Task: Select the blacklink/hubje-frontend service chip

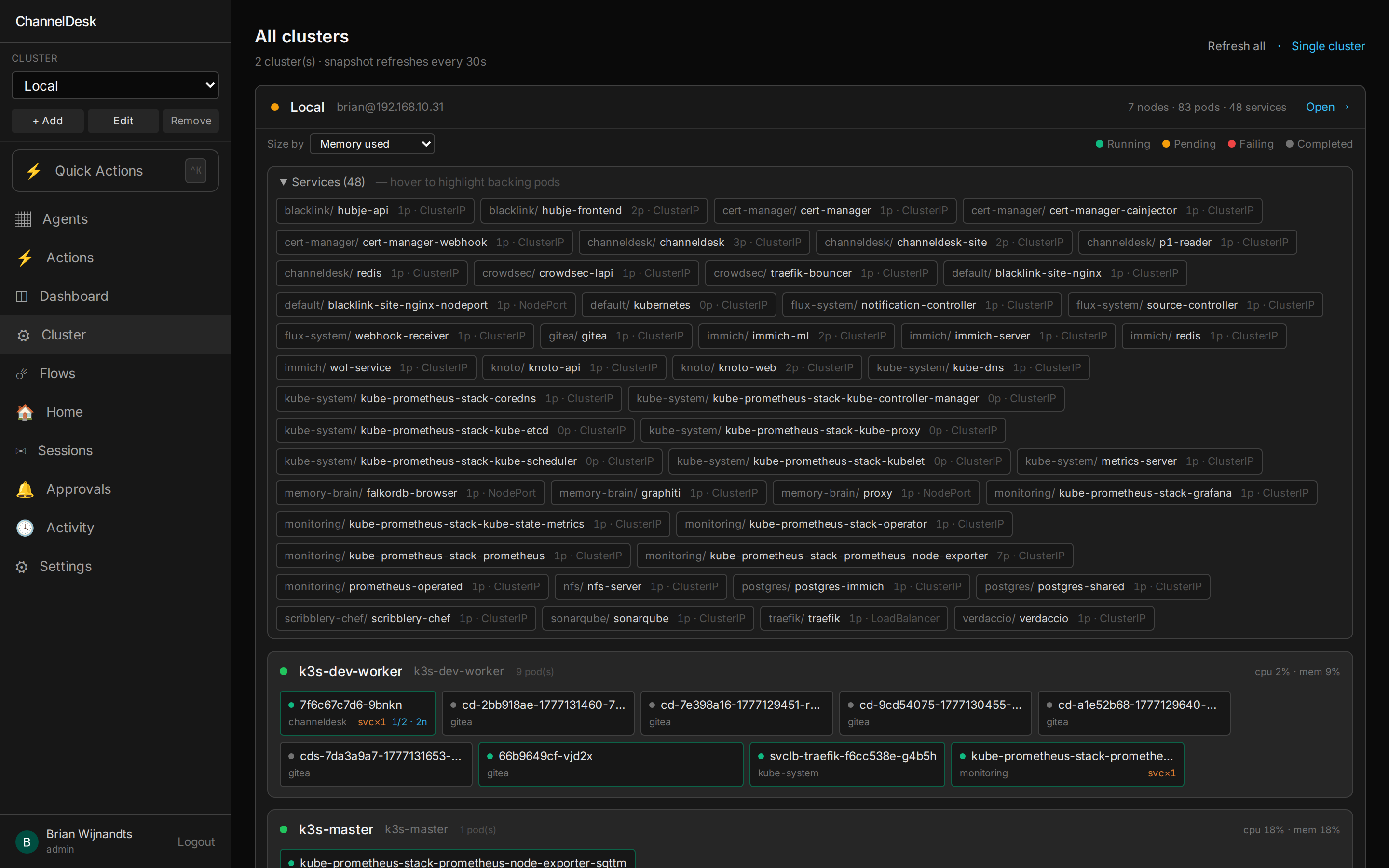Action: click(x=594, y=211)
